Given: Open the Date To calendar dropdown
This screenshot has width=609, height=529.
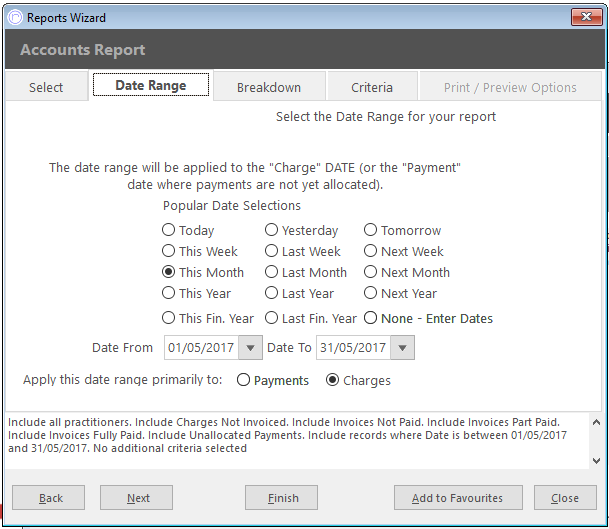Looking at the screenshot, I should pos(402,348).
